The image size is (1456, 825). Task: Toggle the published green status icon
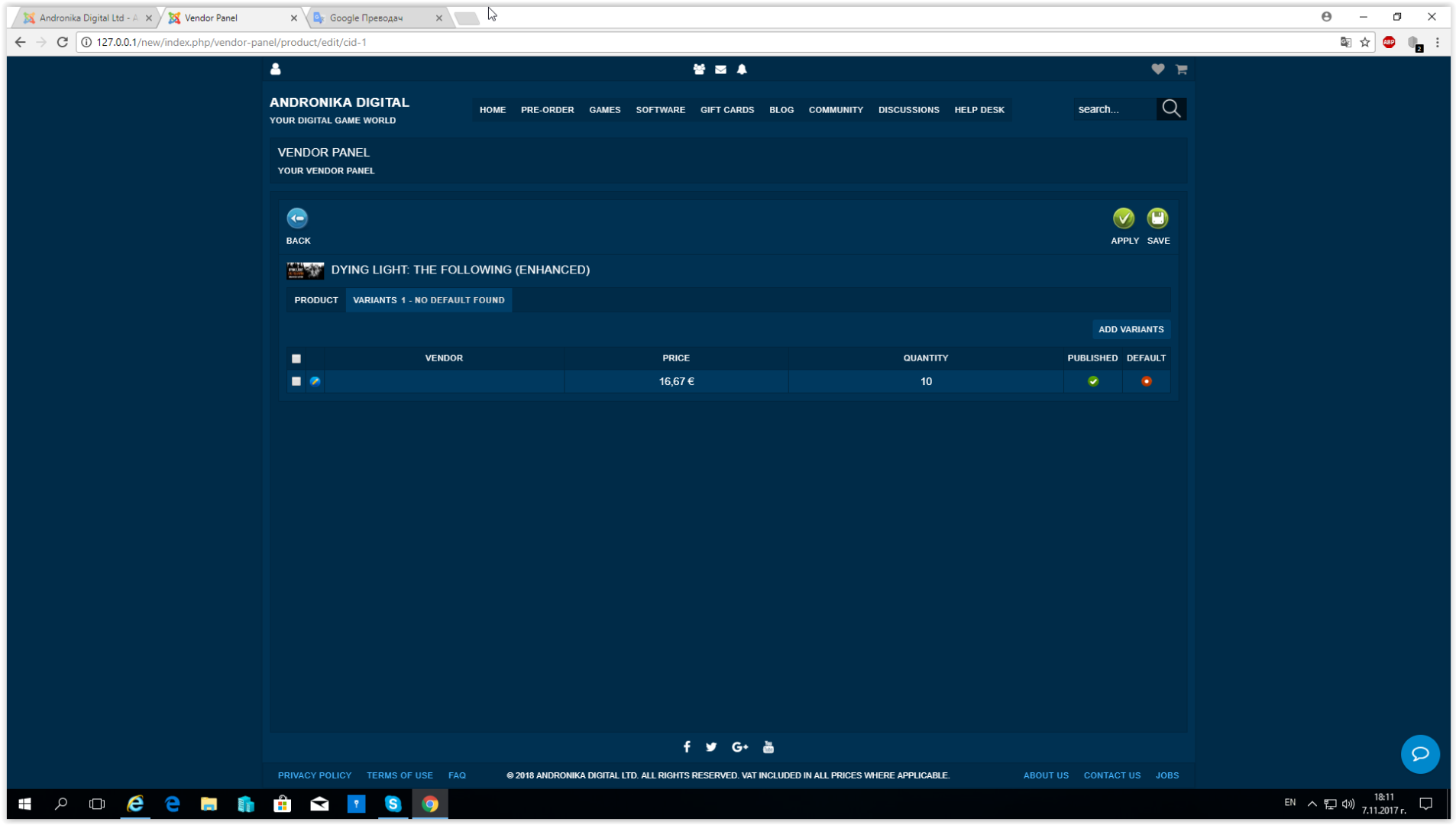click(x=1093, y=381)
